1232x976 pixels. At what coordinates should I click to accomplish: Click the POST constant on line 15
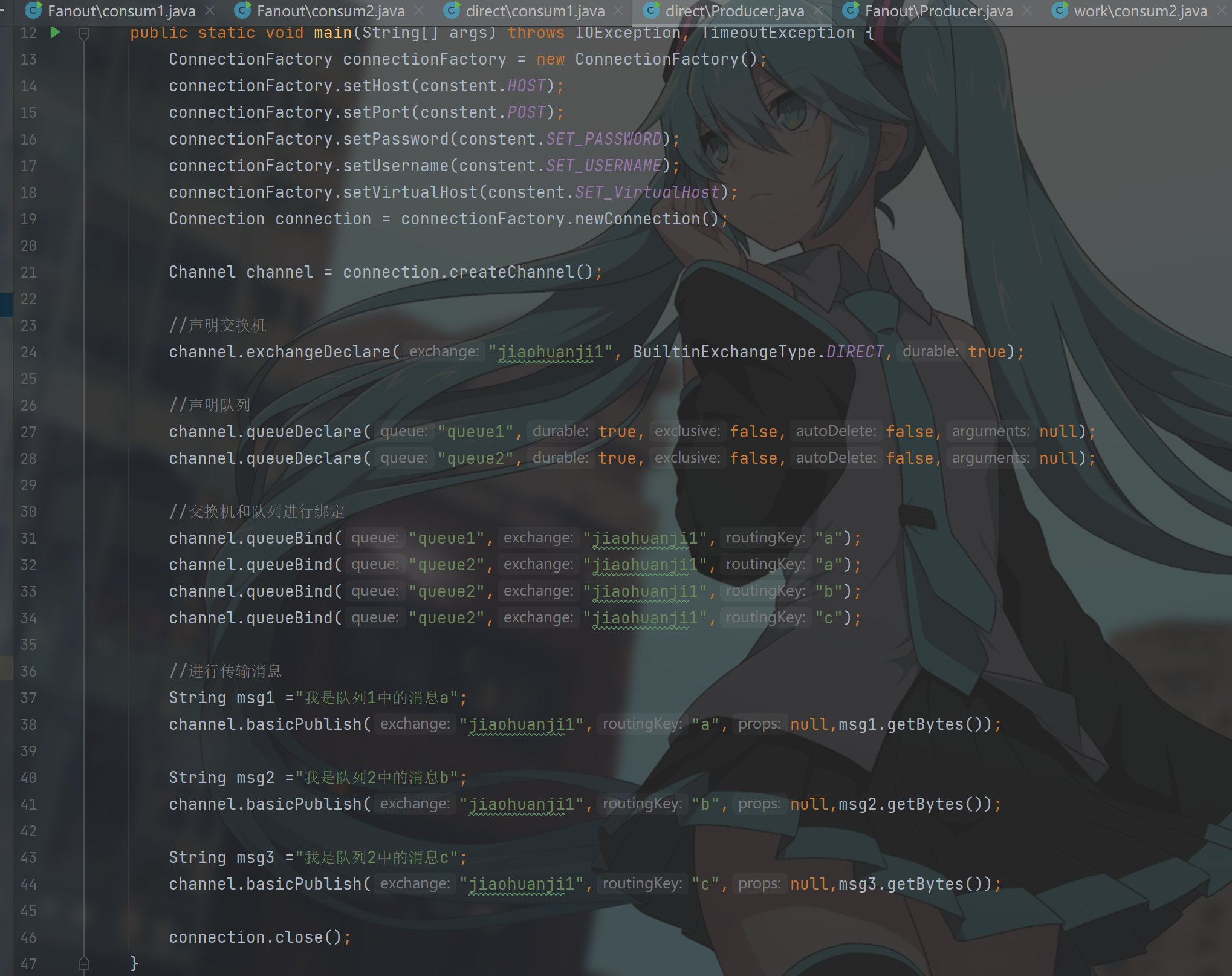(x=527, y=112)
